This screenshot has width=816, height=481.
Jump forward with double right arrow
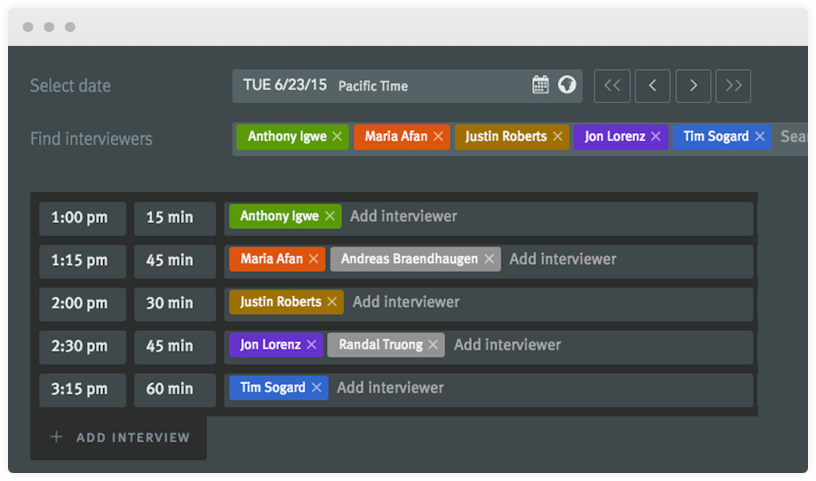click(x=733, y=86)
